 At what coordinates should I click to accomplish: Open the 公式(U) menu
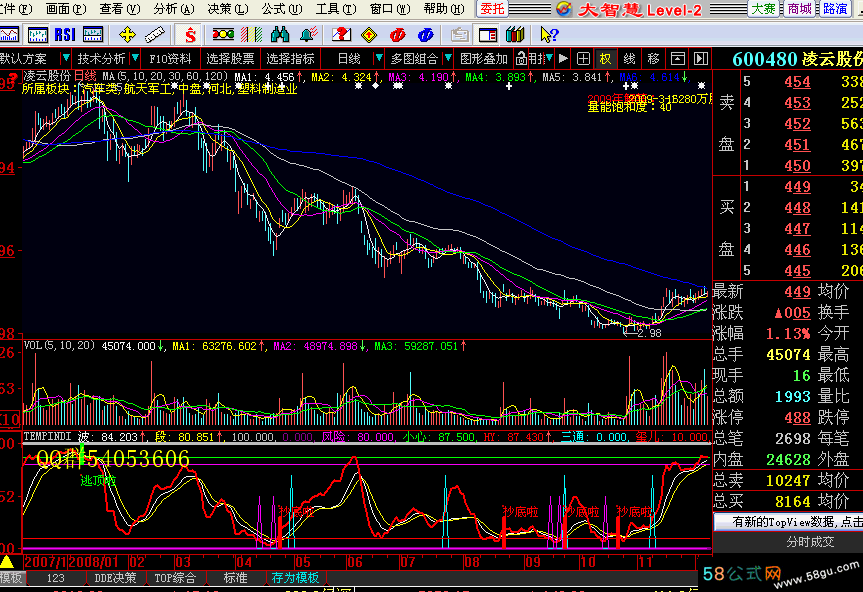click(x=282, y=9)
